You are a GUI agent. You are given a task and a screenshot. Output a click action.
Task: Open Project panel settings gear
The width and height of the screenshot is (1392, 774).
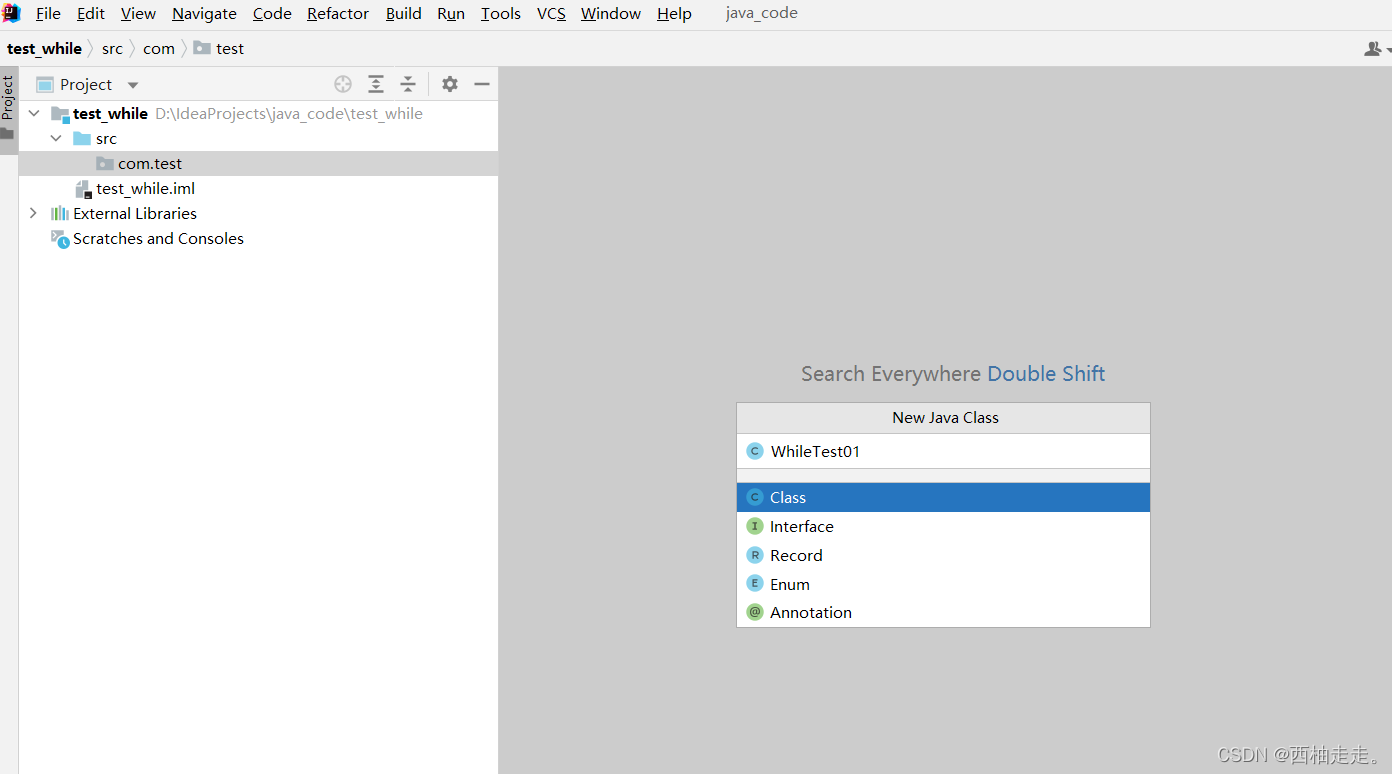coord(450,84)
